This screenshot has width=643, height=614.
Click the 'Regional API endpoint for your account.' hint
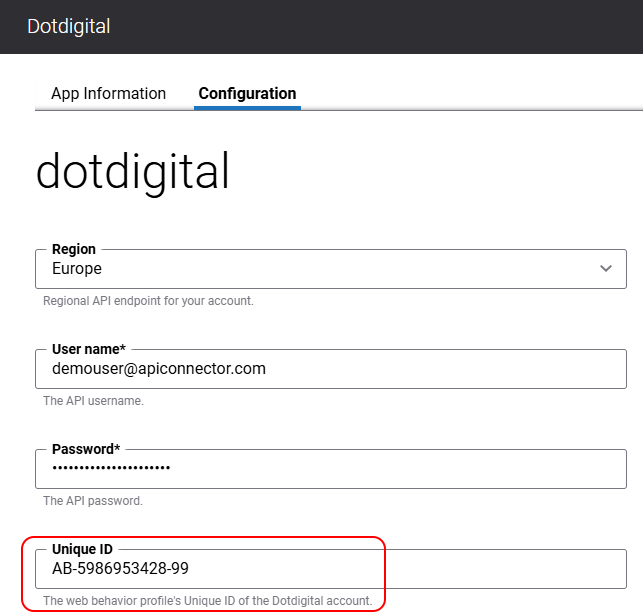click(148, 301)
